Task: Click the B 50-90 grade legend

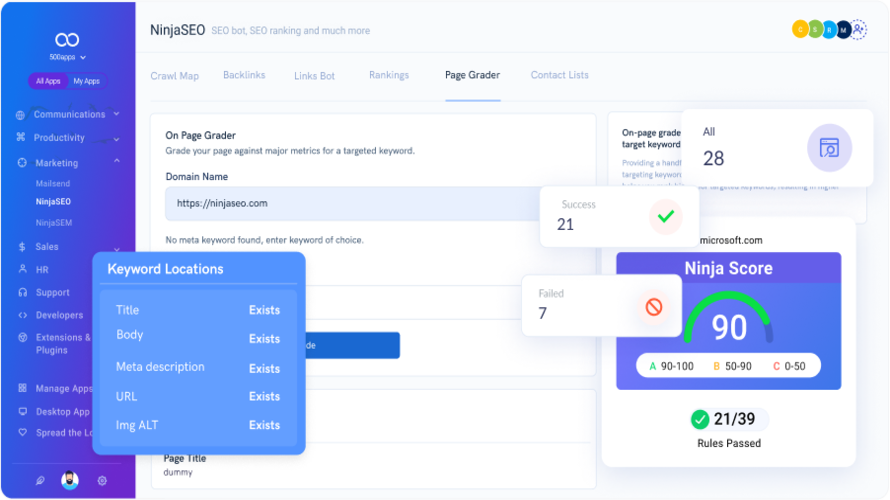Action: coord(732,366)
